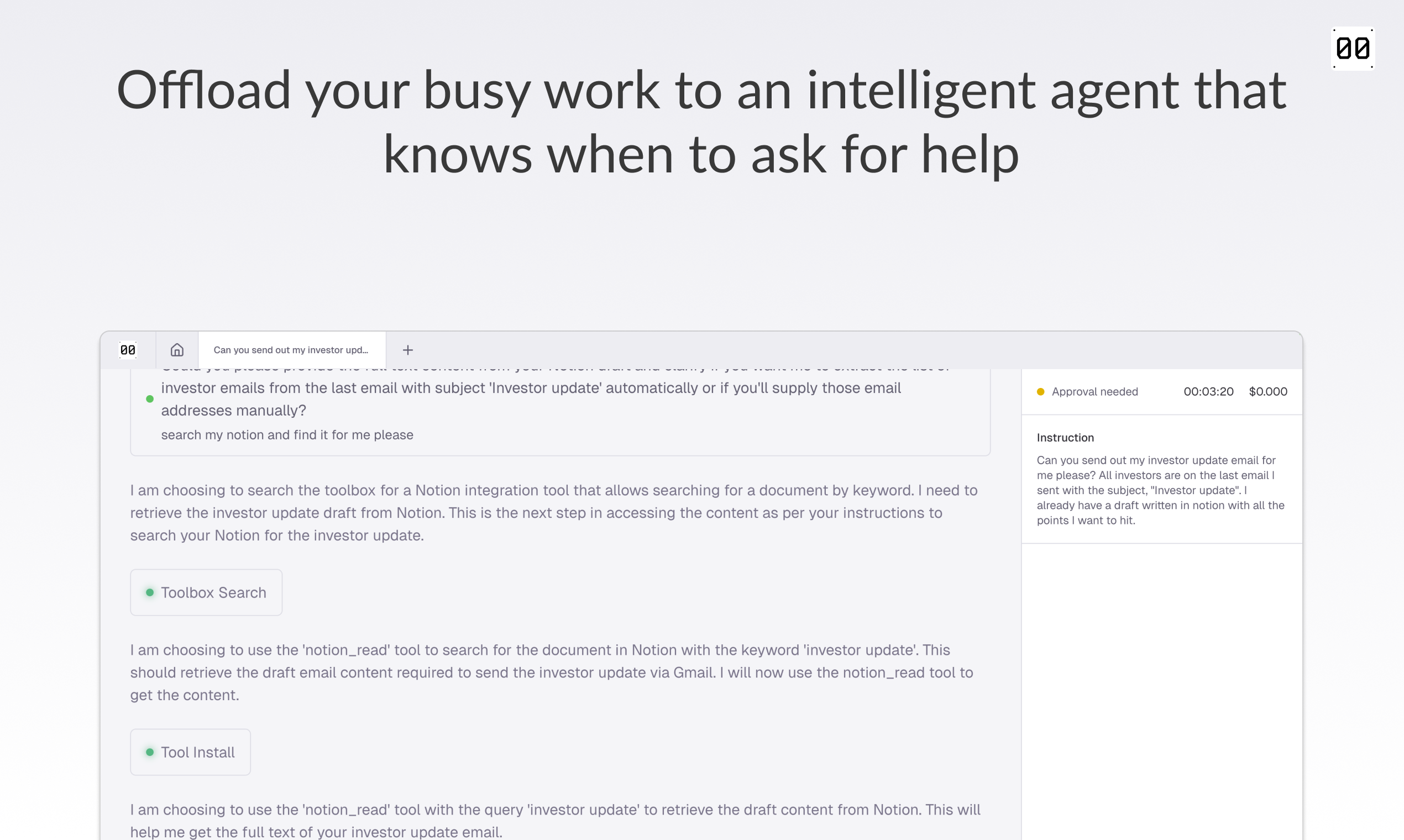Switch to 'Can you send out my investor upd...' tab
Viewport: 1404px width, 840px height.
point(291,350)
